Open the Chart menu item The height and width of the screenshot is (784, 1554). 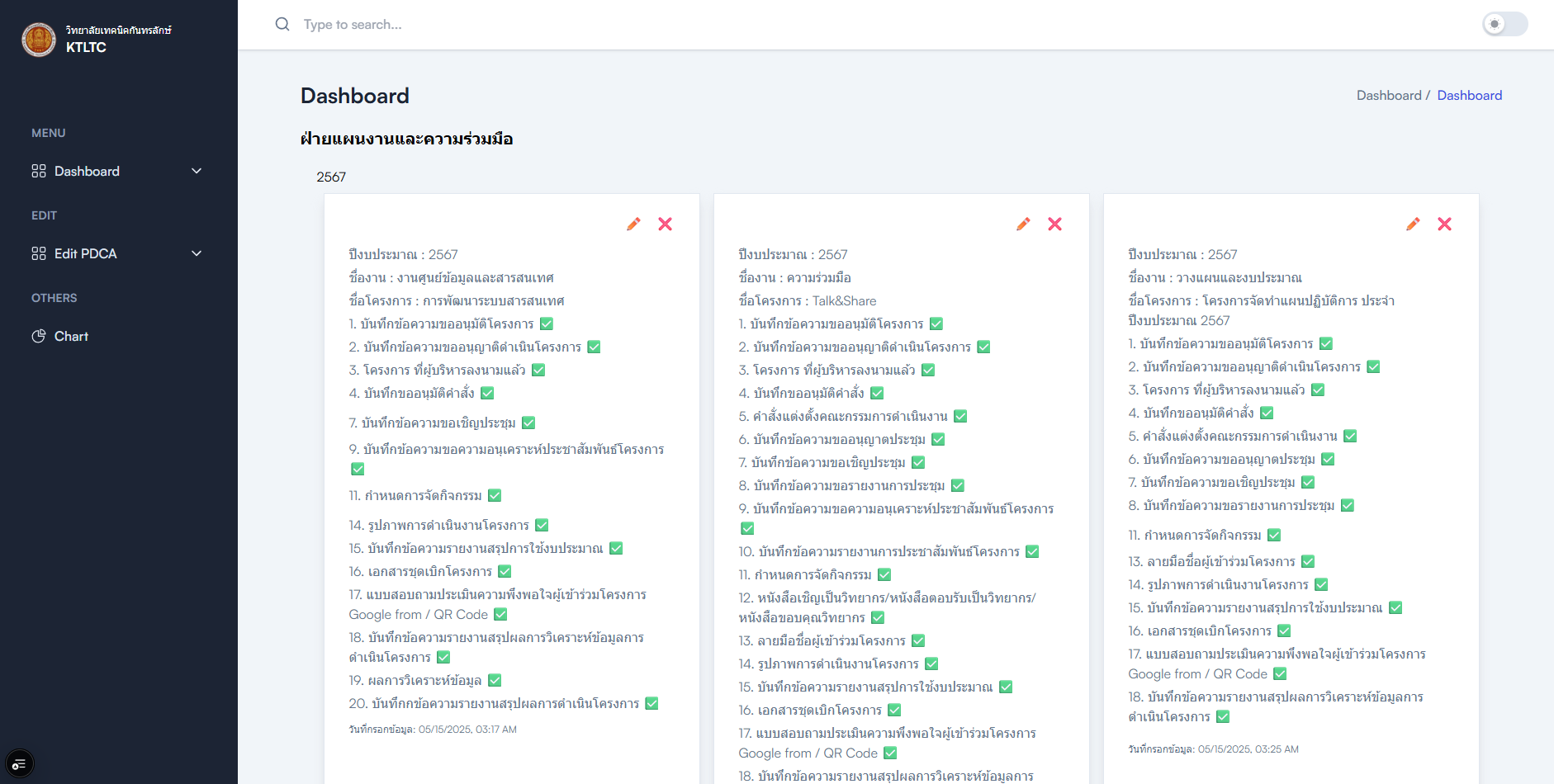[x=71, y=337]
